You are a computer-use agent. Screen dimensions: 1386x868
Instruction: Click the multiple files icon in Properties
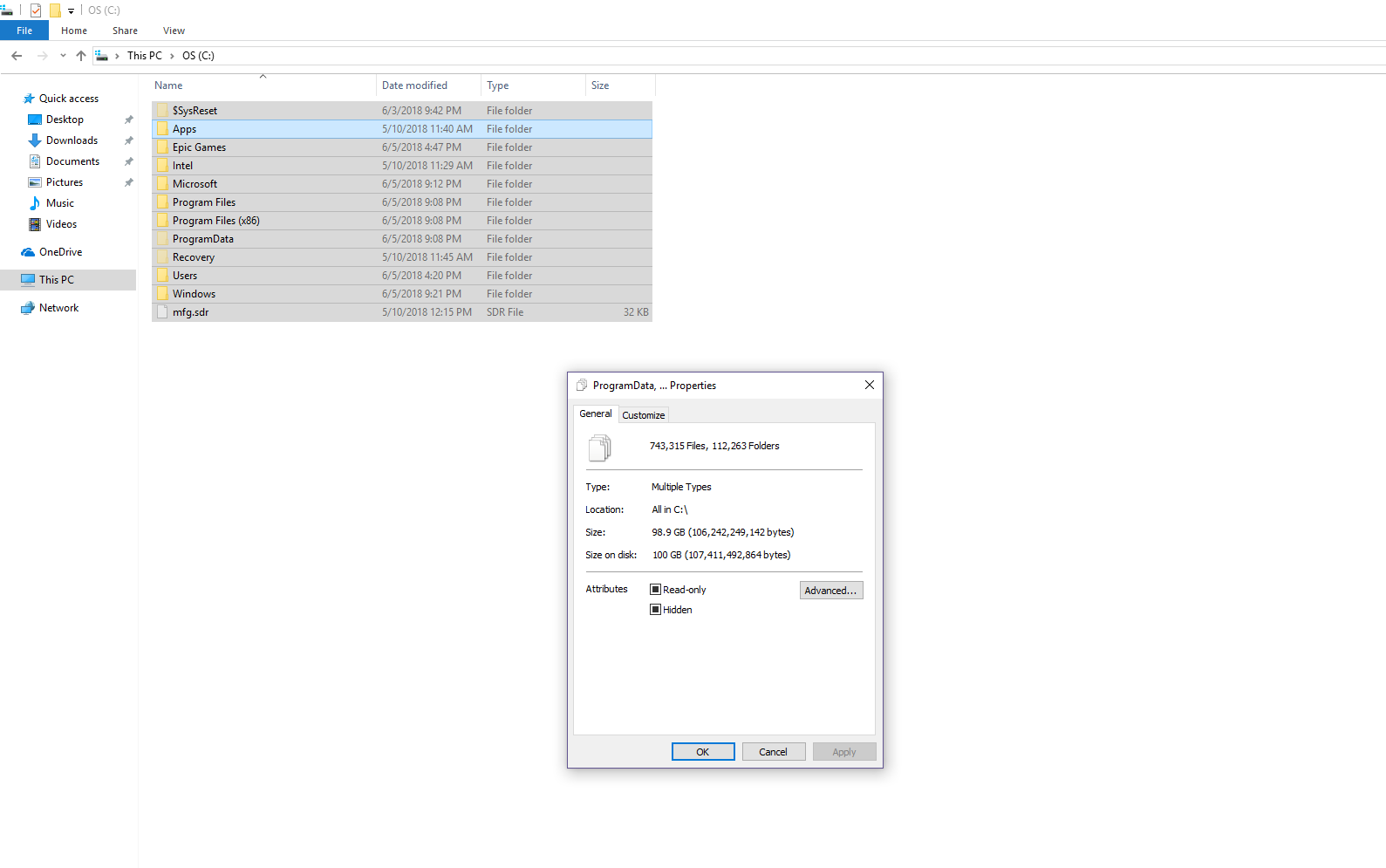(x=600, y=448)
